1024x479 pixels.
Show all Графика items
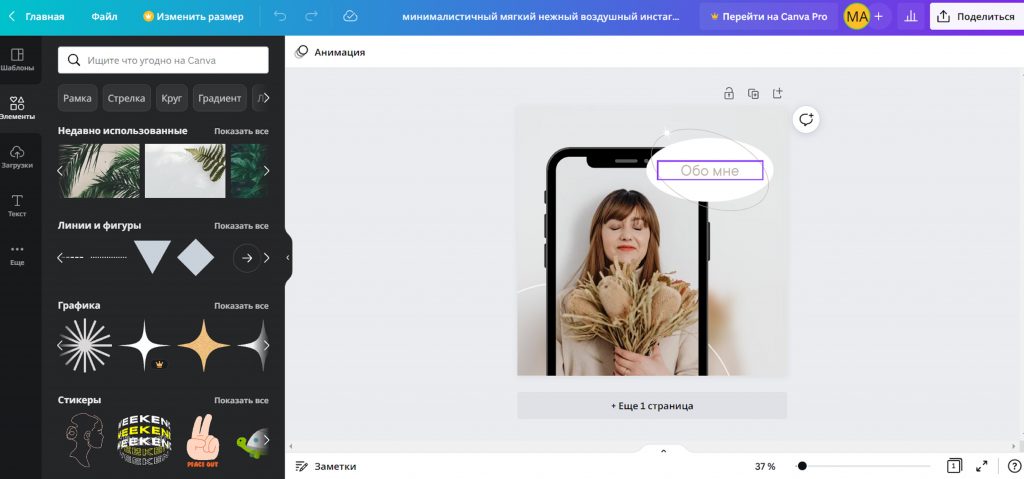click(x=241, y=306)
